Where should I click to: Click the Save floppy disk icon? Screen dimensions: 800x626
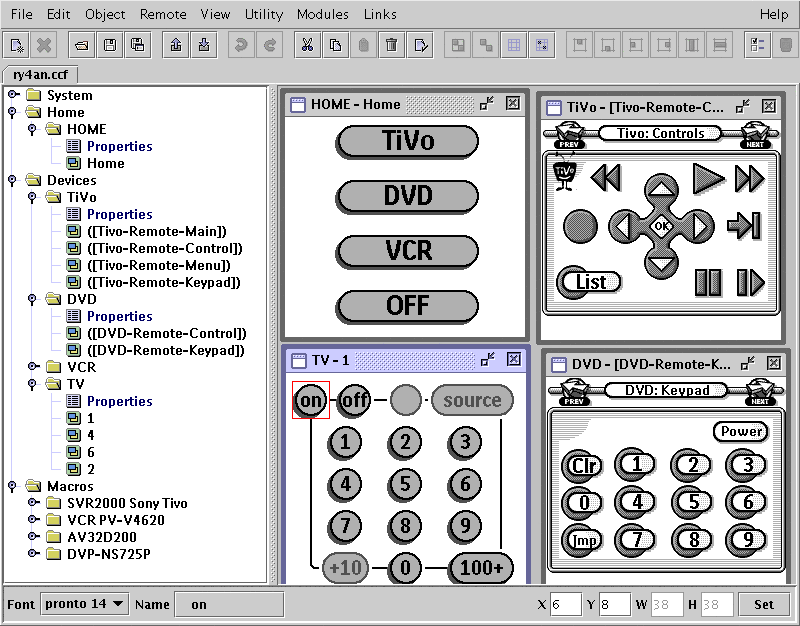tap(110, 45)
